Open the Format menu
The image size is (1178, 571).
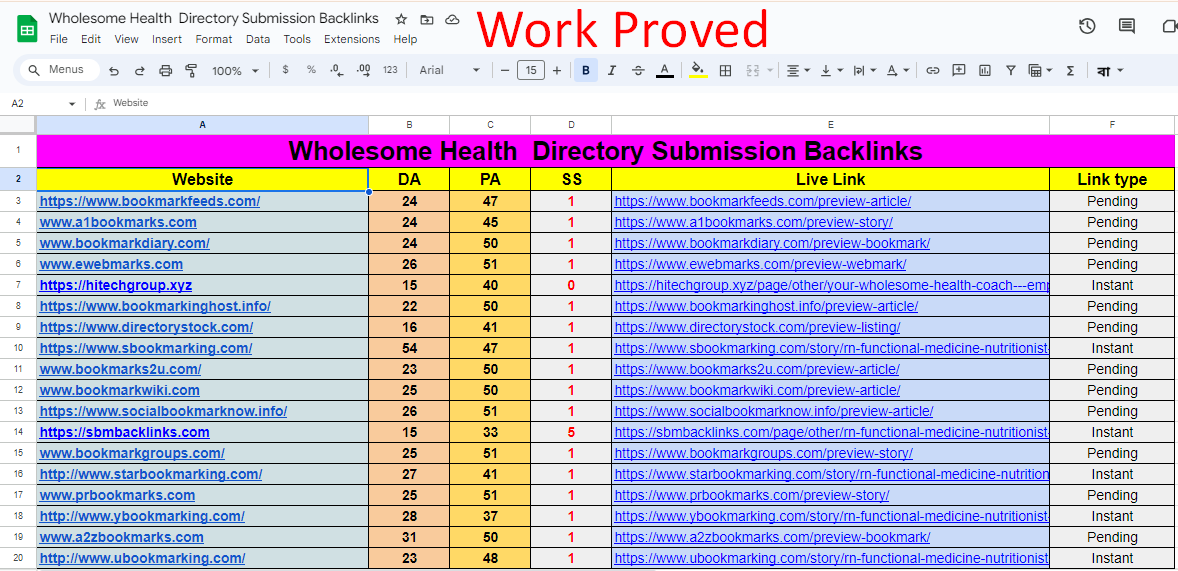pos(213,39)
